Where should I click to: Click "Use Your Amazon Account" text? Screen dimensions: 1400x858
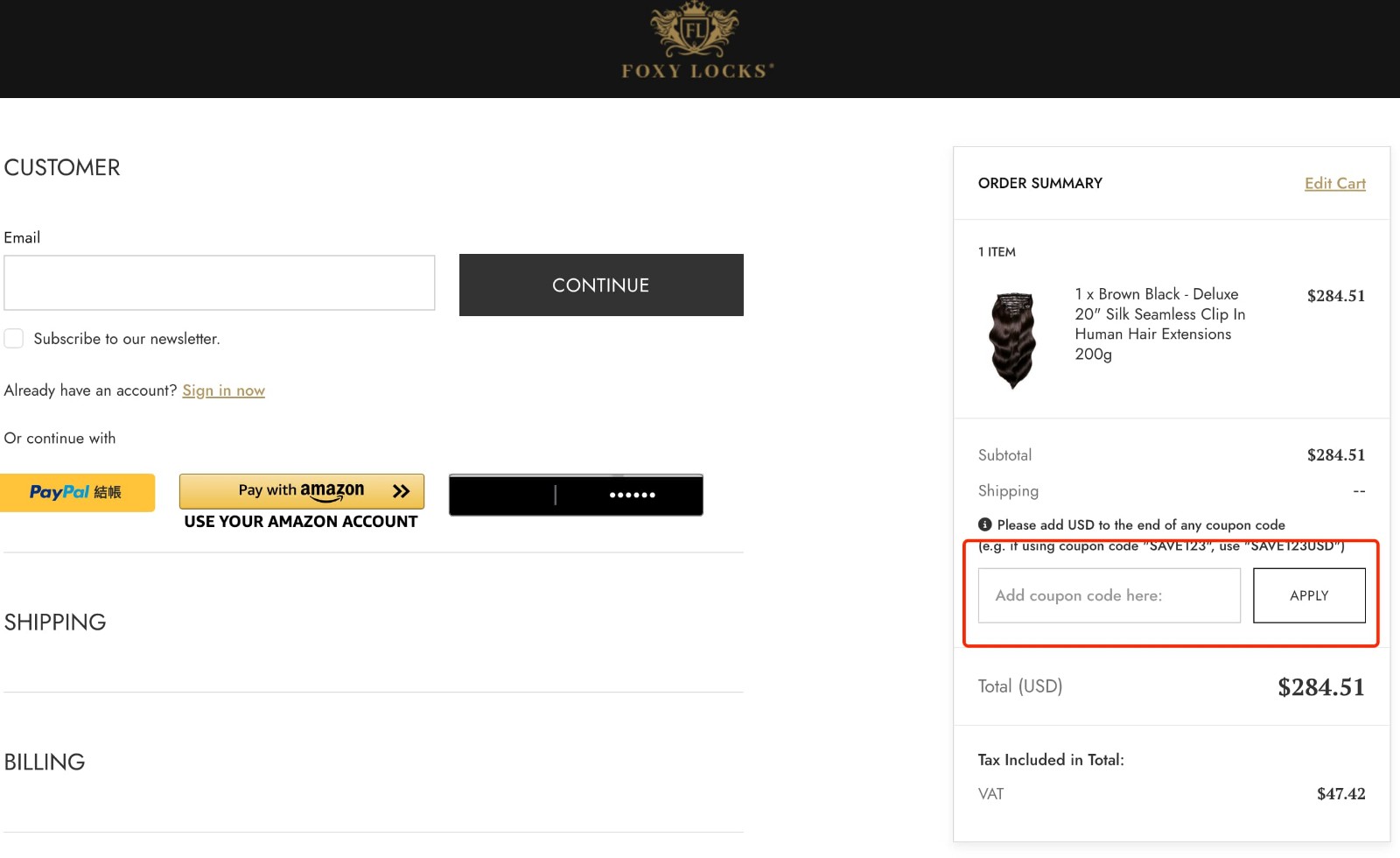tap(301, 521)
